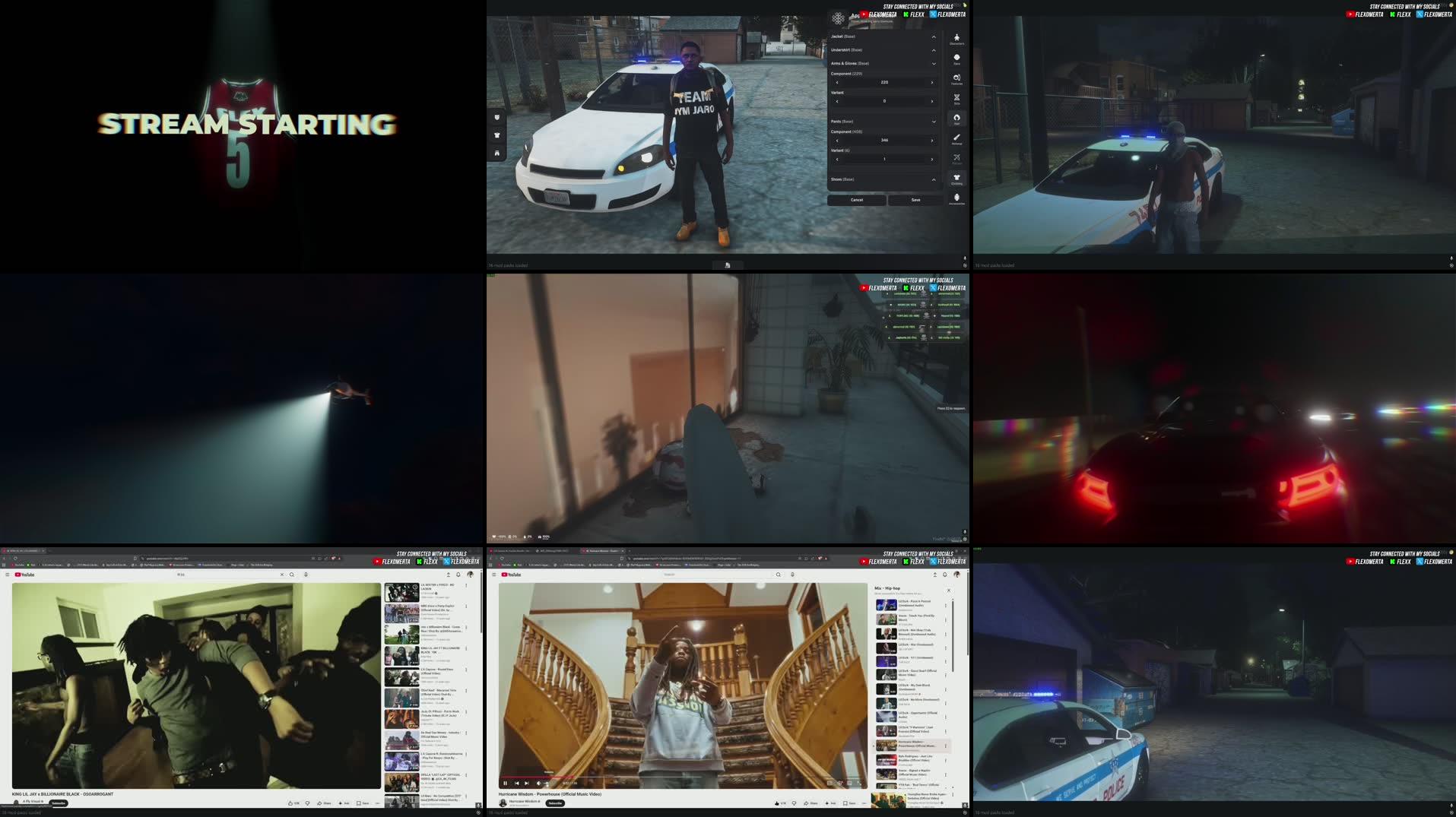
Task: Expand the Arms & Gloves (Base) section
Action: click(x=934, y=63)
